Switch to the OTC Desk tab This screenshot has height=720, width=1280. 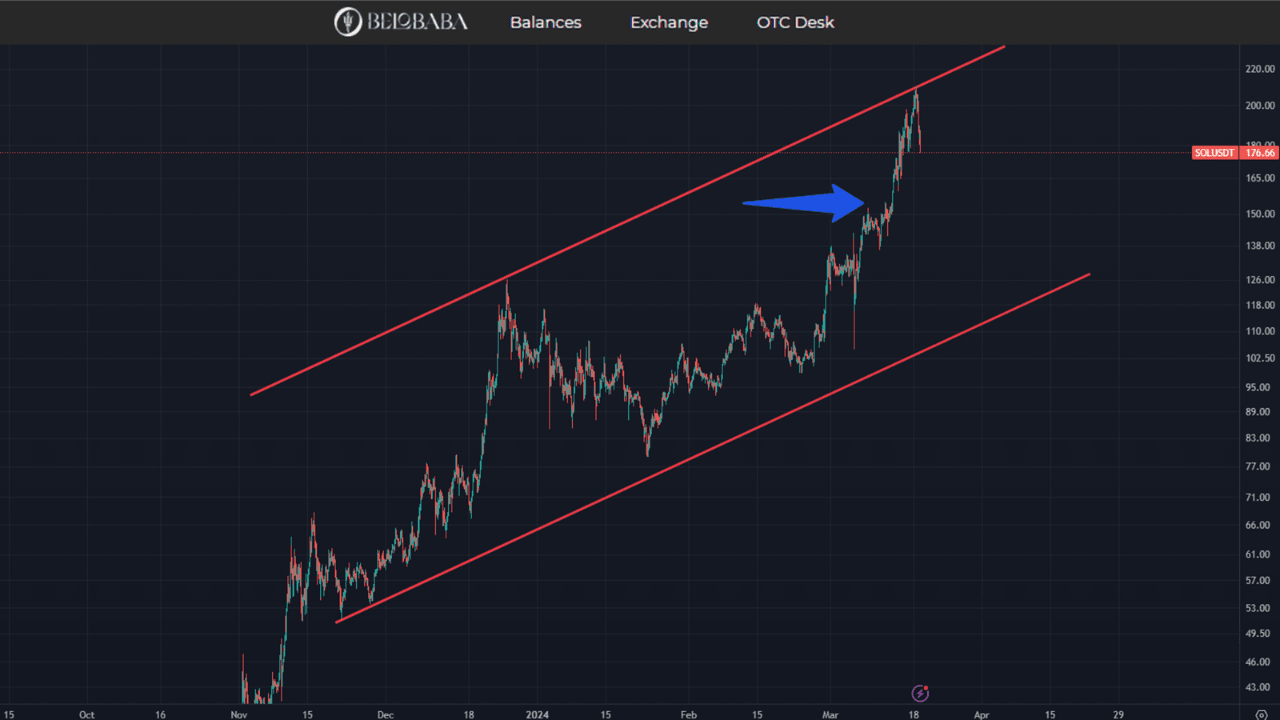point(795,22)
